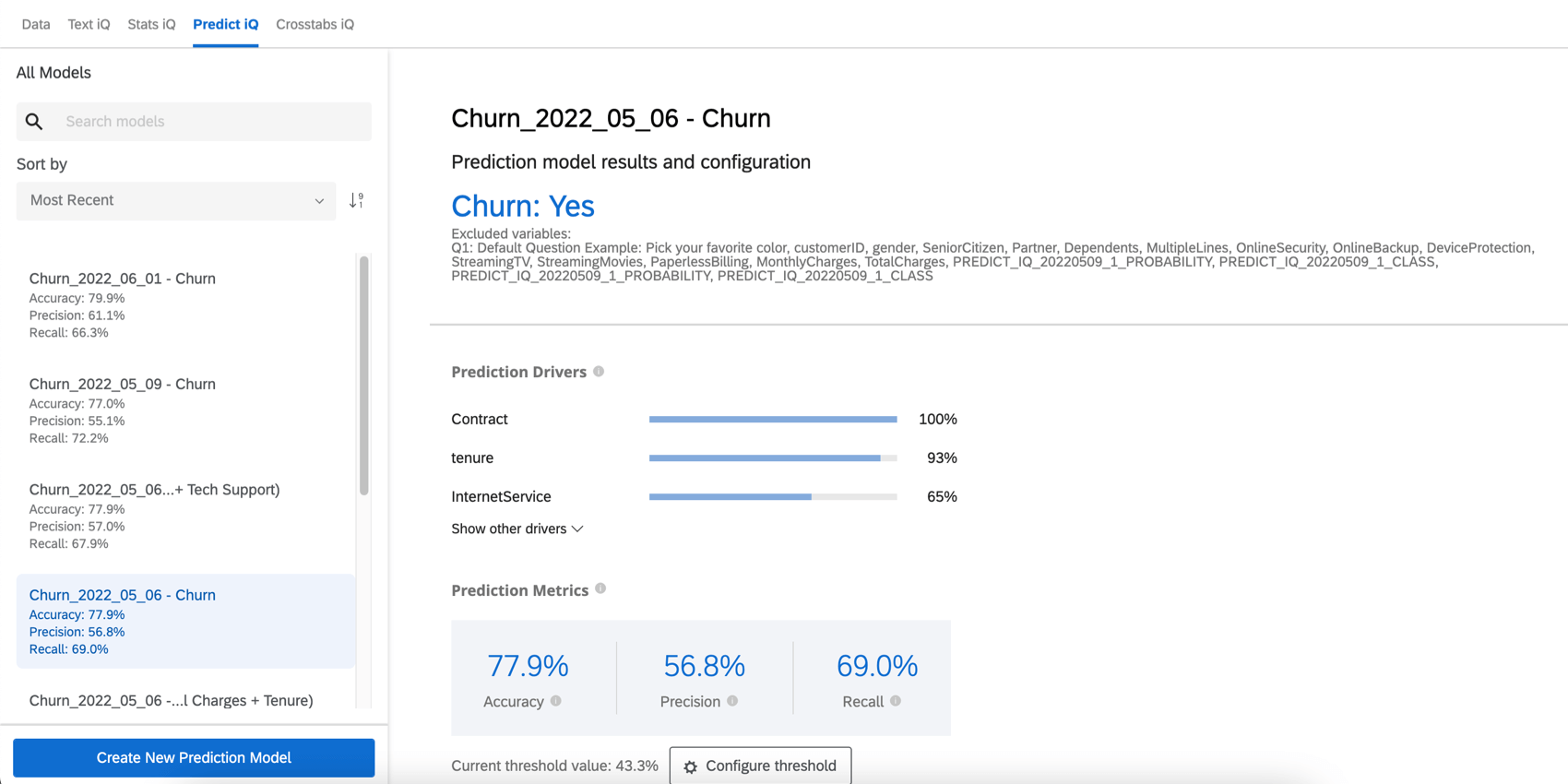Open the Most Recent sort dropdown
Image resolution: width=1568 pixels, height=784 pixels.
(176, 201)
